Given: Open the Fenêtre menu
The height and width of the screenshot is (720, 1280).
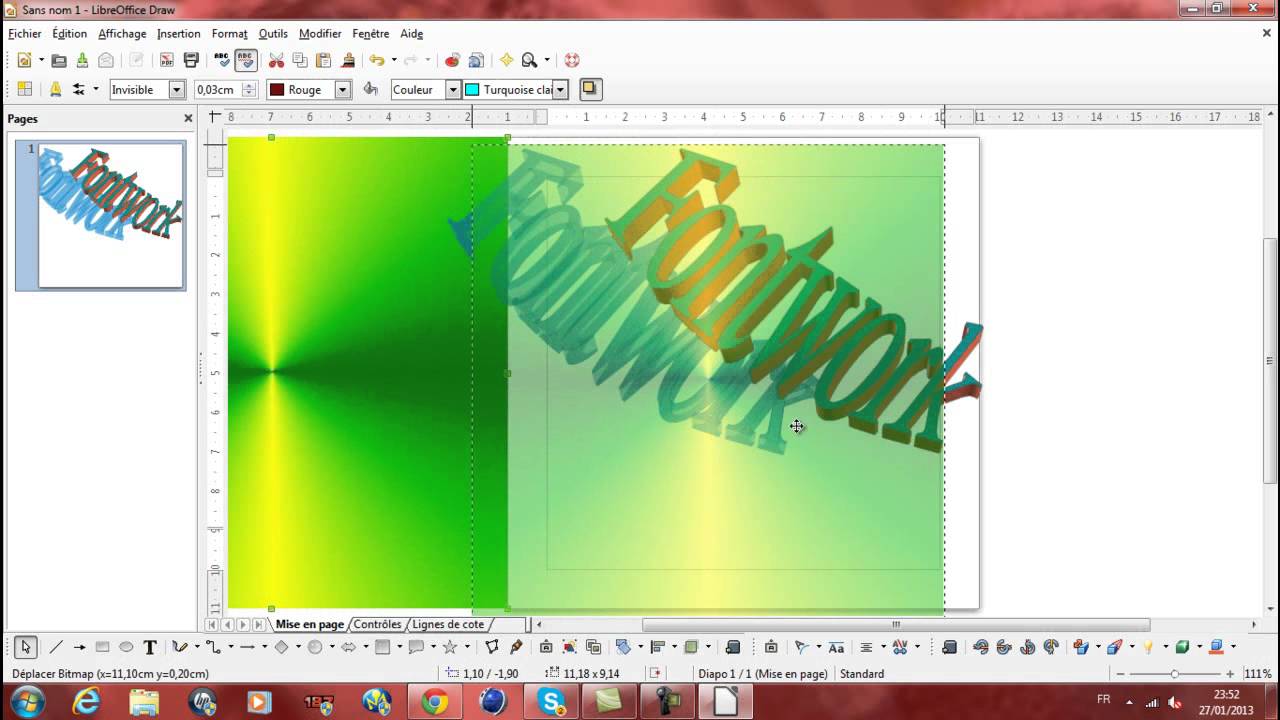Looking at the screenshot, I should pyautogui.click(x=371, y=33).
